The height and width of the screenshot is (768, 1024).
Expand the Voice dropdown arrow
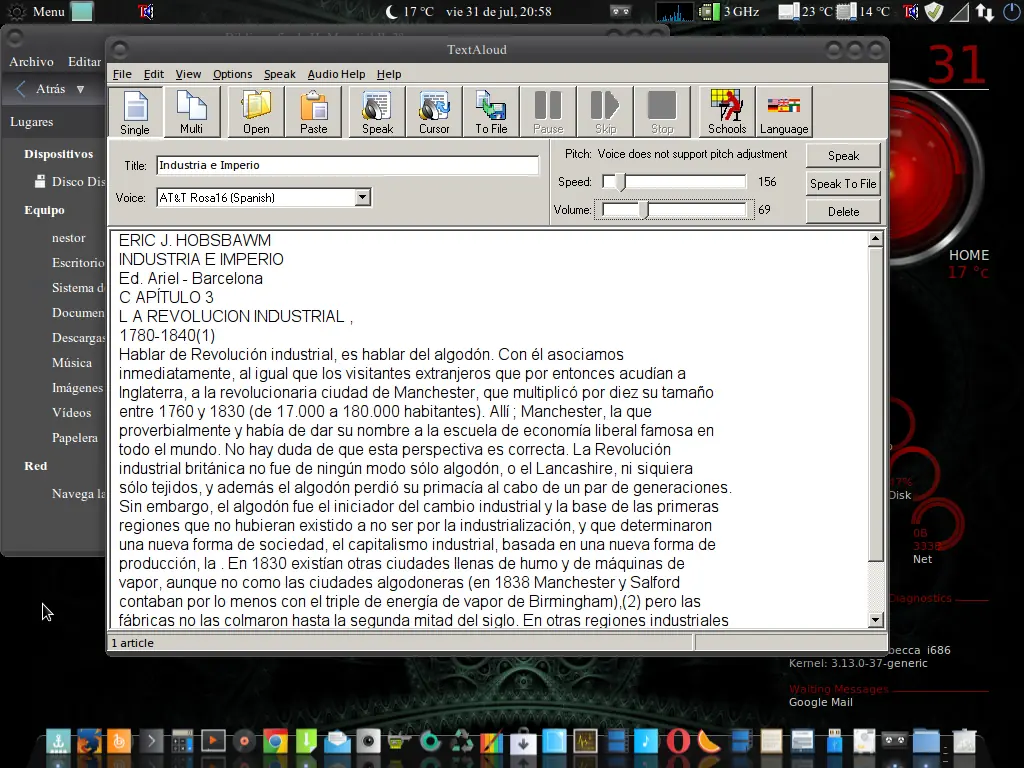(362, 197)
